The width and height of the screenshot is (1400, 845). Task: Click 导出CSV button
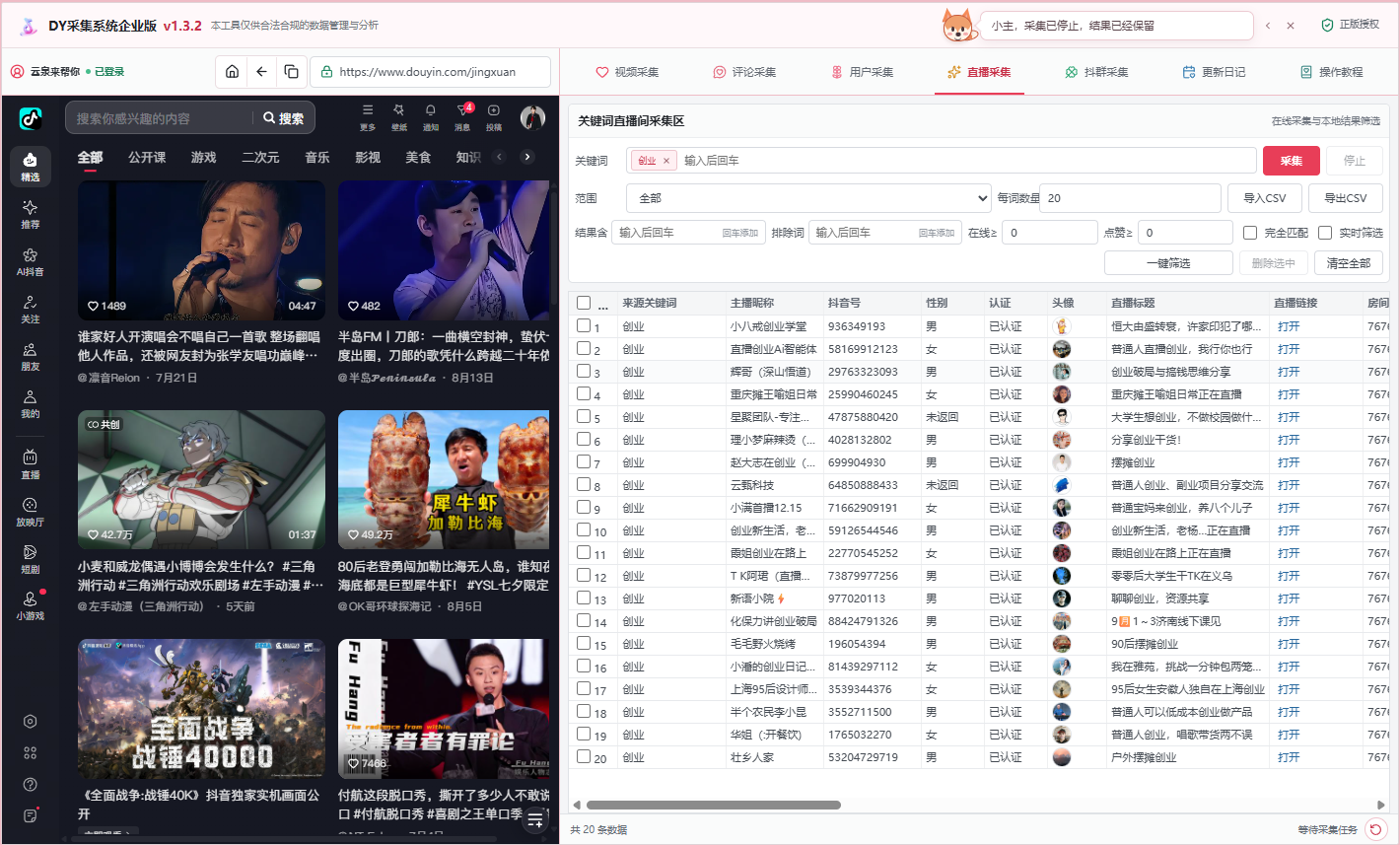pyautogui.click(x=1346, y=198)
